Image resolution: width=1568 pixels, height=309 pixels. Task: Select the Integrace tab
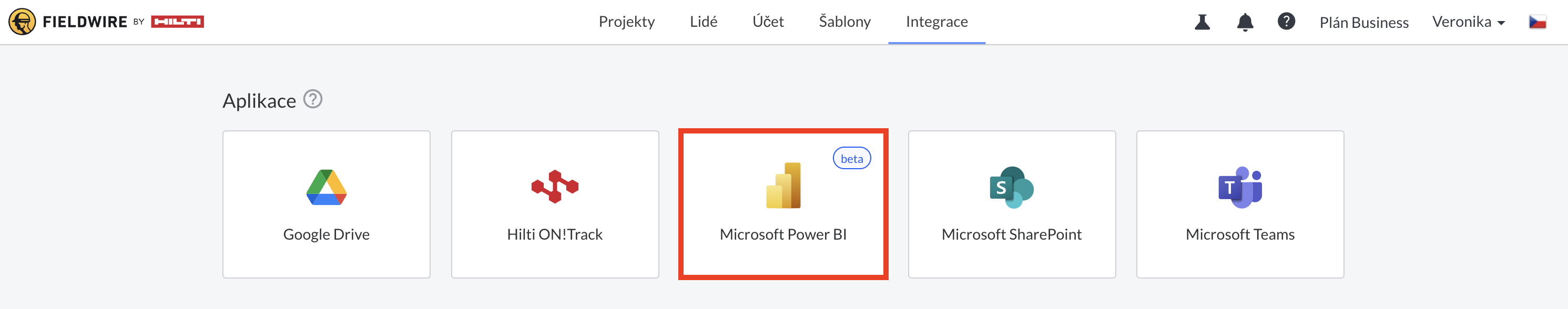pyautogui.click(x=936, y=22)
